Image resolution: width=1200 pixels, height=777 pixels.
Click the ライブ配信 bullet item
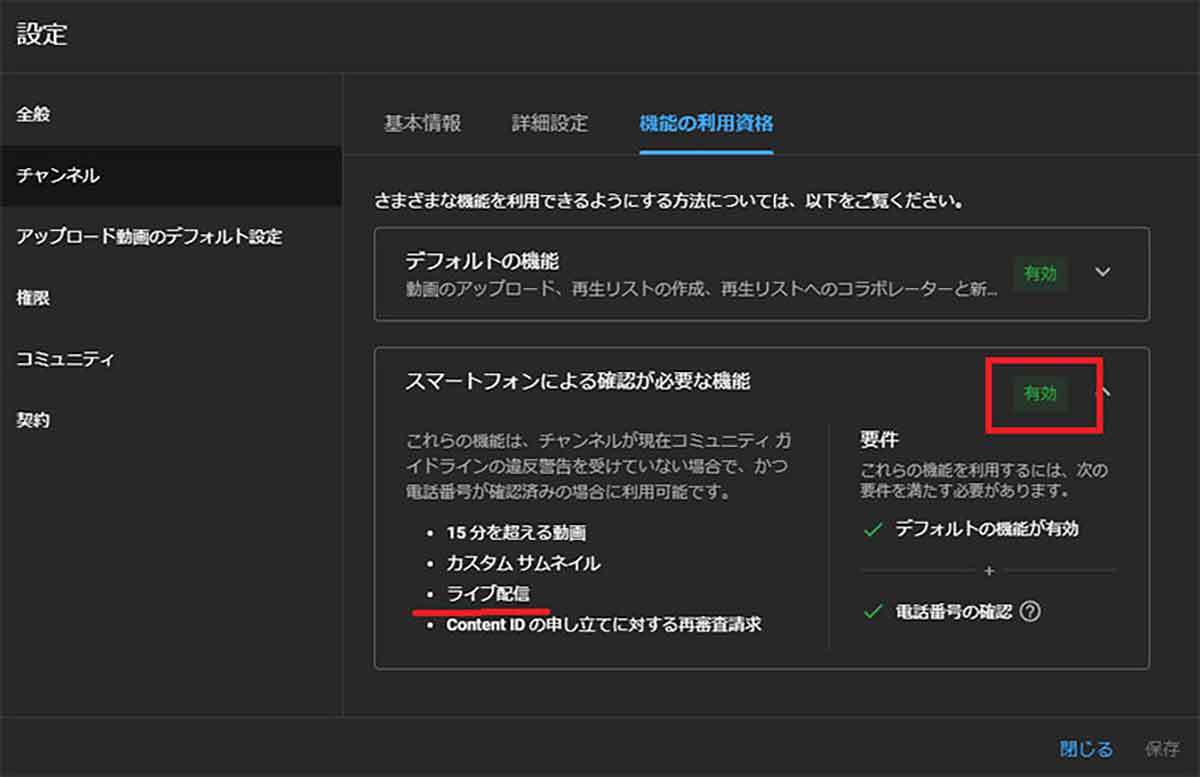(488, 594)
